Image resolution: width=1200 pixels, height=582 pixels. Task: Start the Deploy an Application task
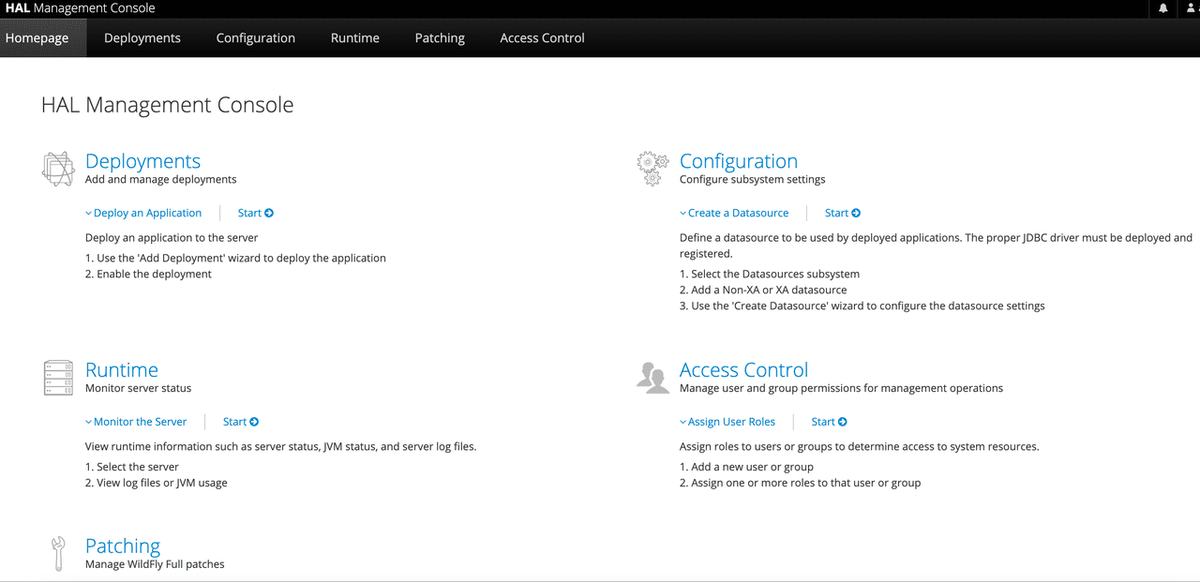[256, 213]
